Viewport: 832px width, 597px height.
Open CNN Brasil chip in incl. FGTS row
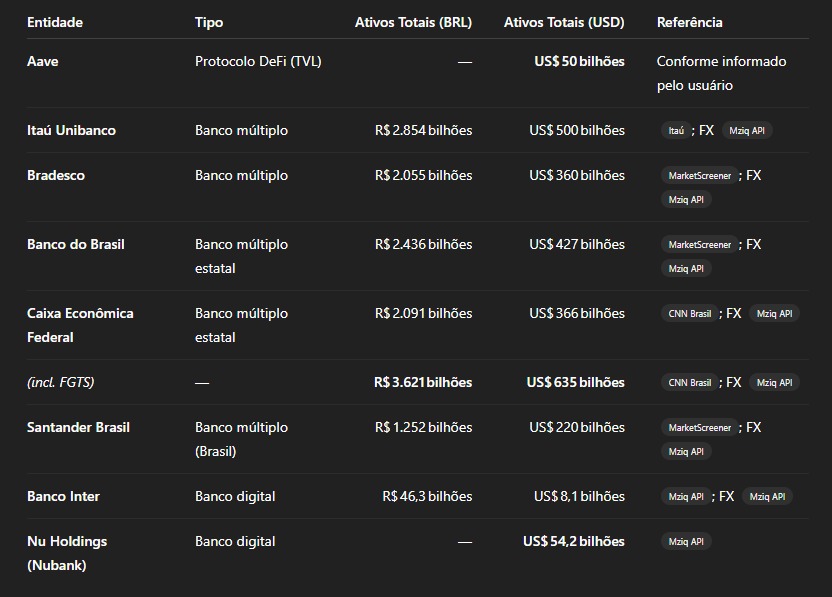(x=689, y=383)
